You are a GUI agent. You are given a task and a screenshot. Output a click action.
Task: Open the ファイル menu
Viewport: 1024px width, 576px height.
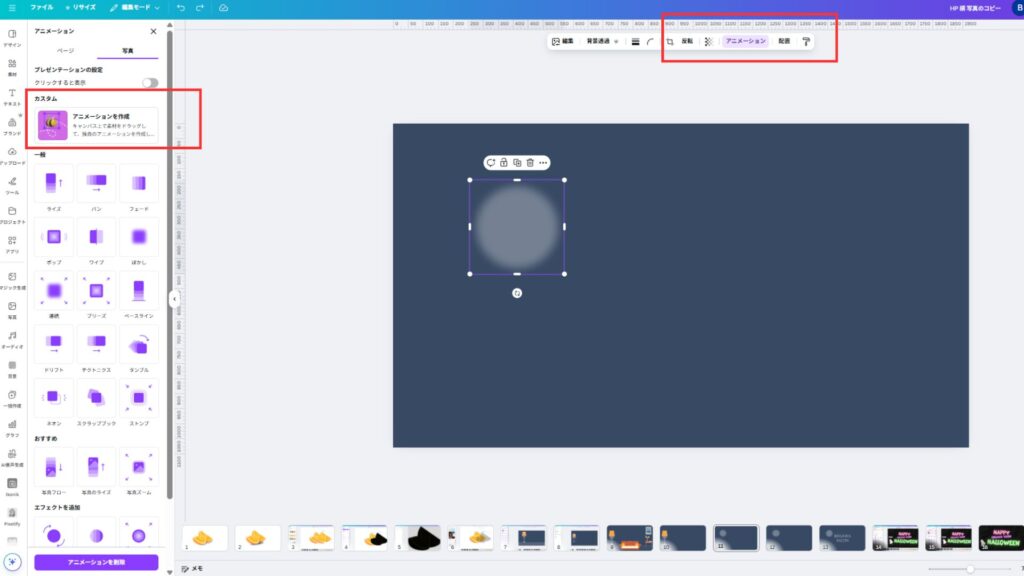coord(41,7)
